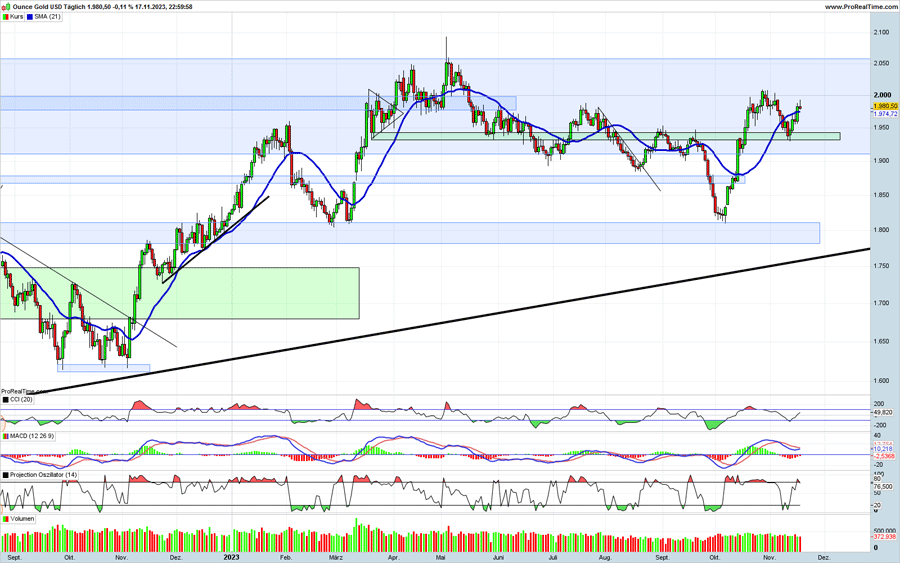Click the Projection Oszillator legend icon

click(5, 475)
